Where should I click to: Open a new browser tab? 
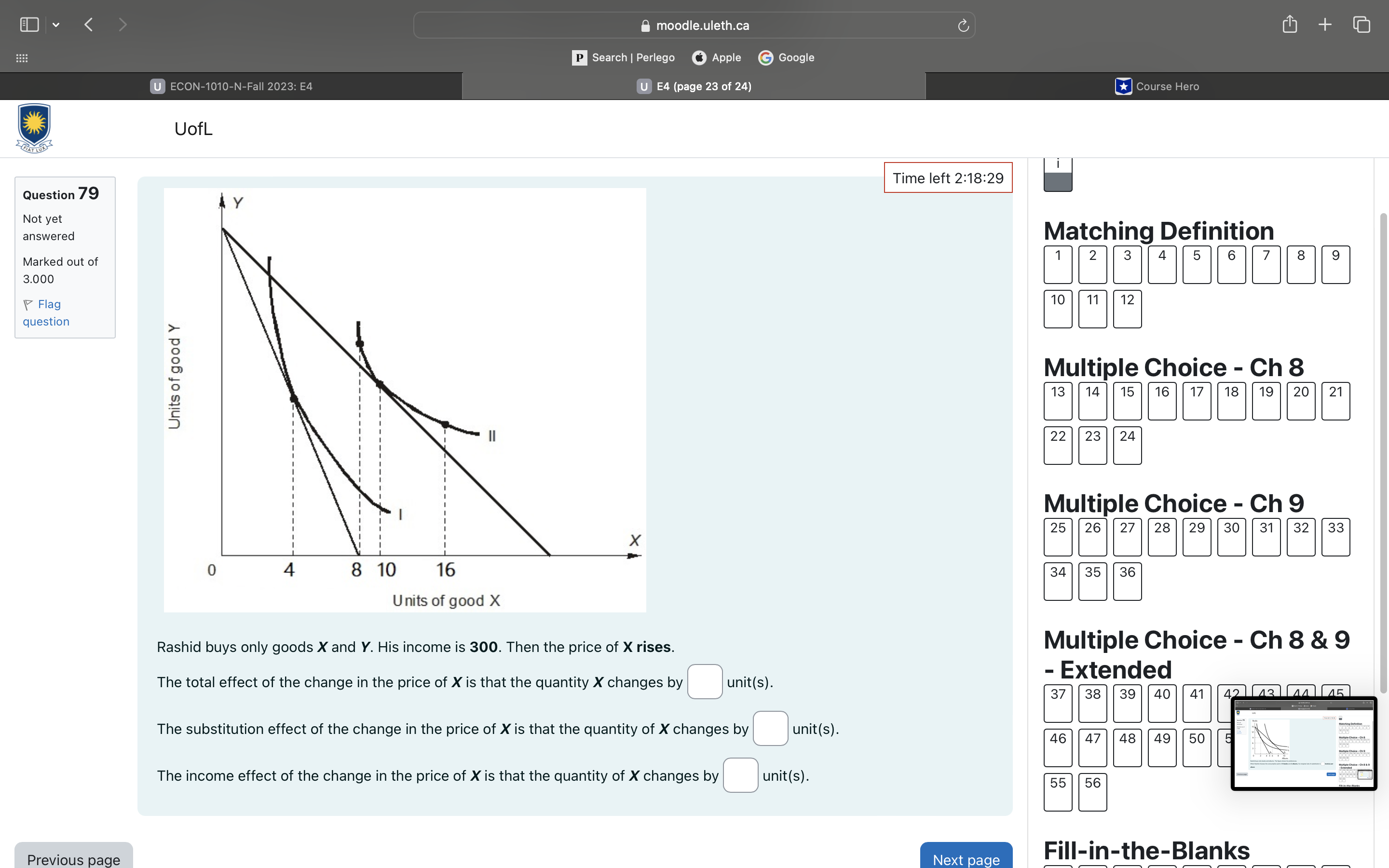pos(1325,25)
